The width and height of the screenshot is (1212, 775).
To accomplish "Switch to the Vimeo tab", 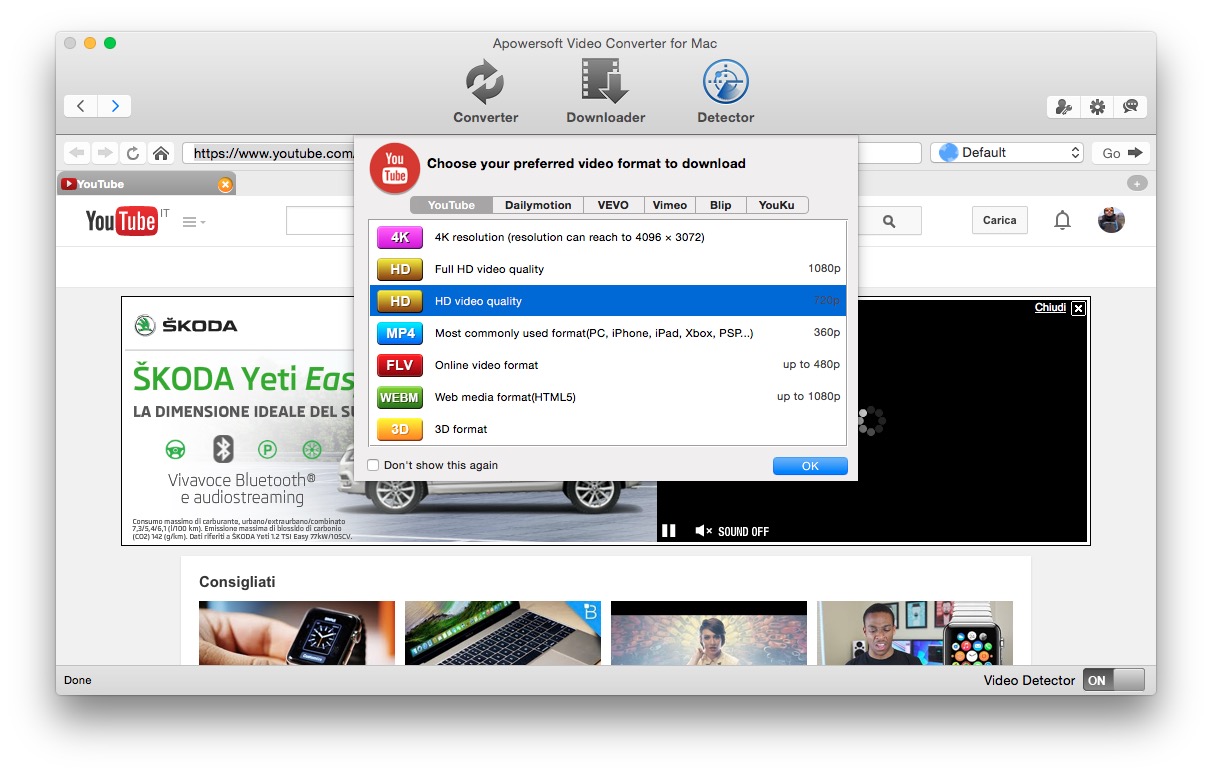I will tap(670, 205).
